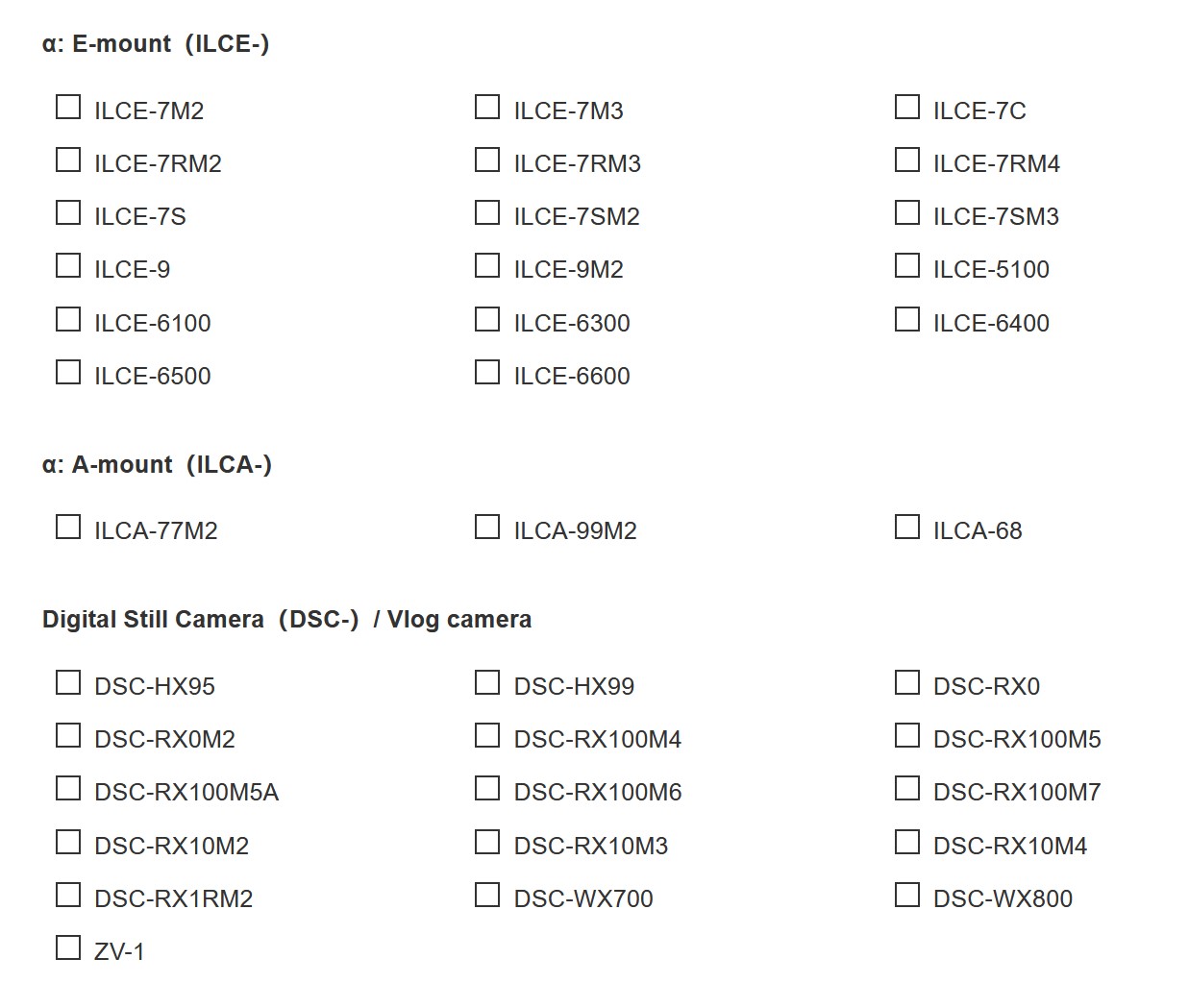Viewport: 1189px width, 1008px height.
Task: Check the ILCE-6300 option
Action: 487,319
